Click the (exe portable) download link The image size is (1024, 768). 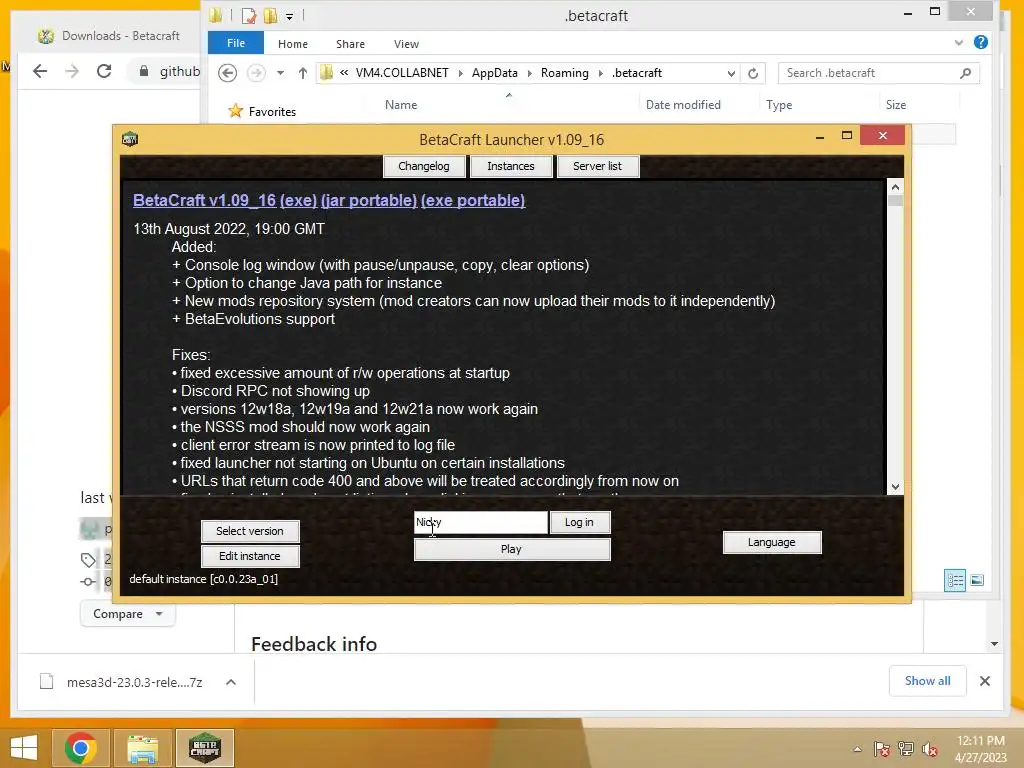coord(473,200)
